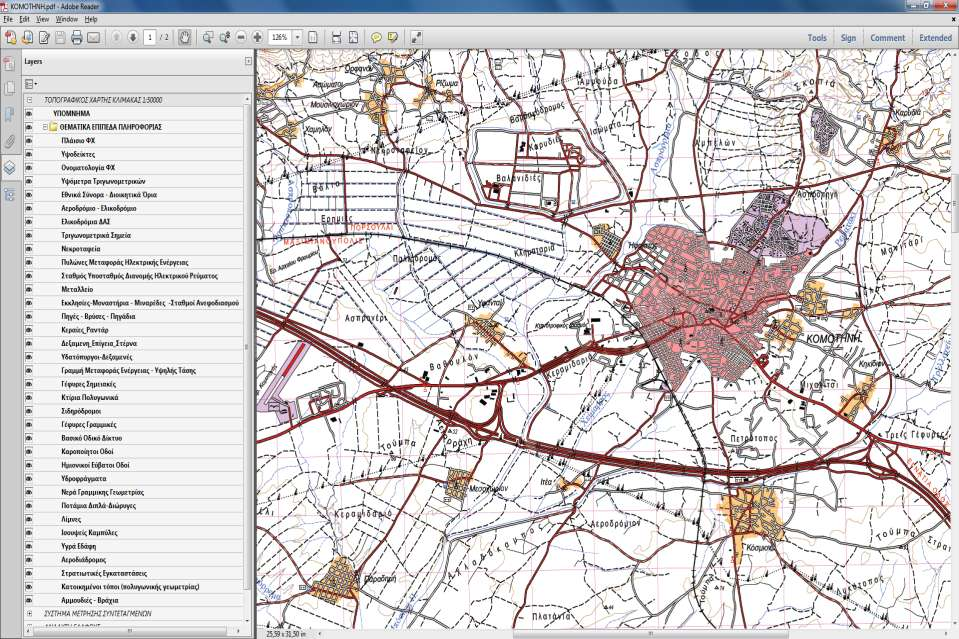This screenshot has width=959, height=639.
Task: Open the Extended pane
Action: coord(935,38)
